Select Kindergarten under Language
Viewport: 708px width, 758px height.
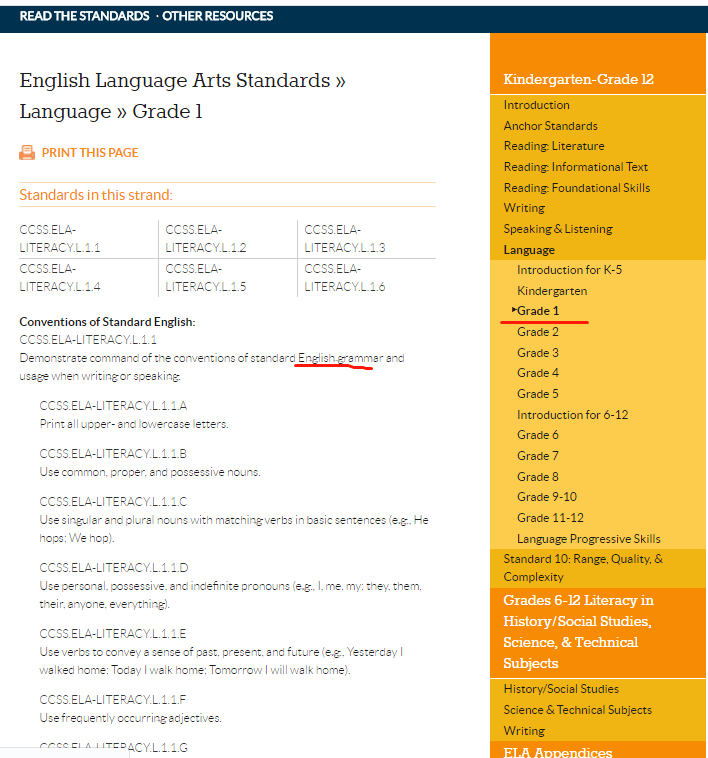point(552,291)
